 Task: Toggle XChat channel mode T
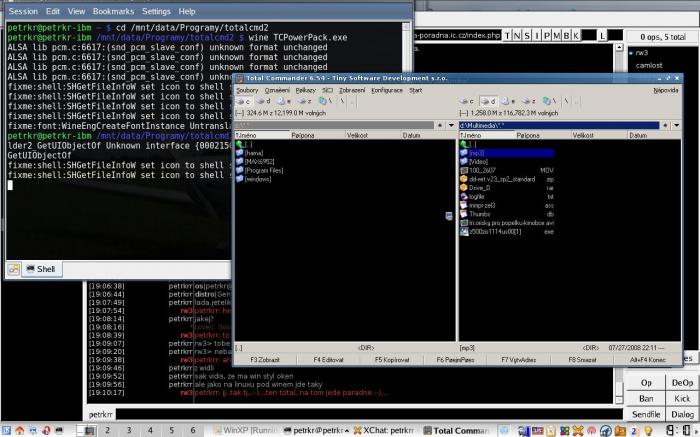point(507,36)
